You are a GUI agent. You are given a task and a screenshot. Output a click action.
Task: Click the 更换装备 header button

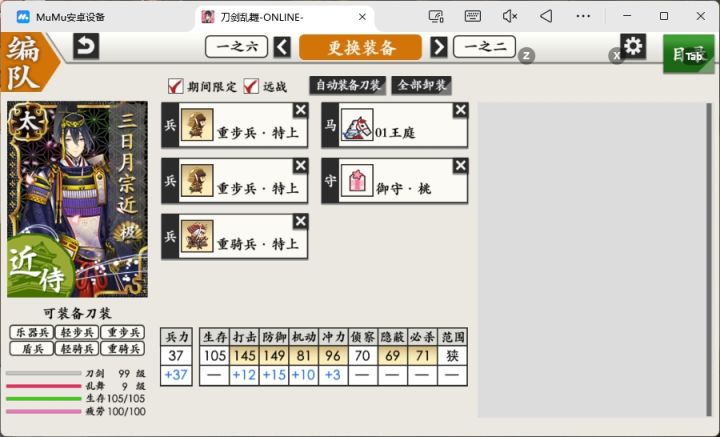360,47
